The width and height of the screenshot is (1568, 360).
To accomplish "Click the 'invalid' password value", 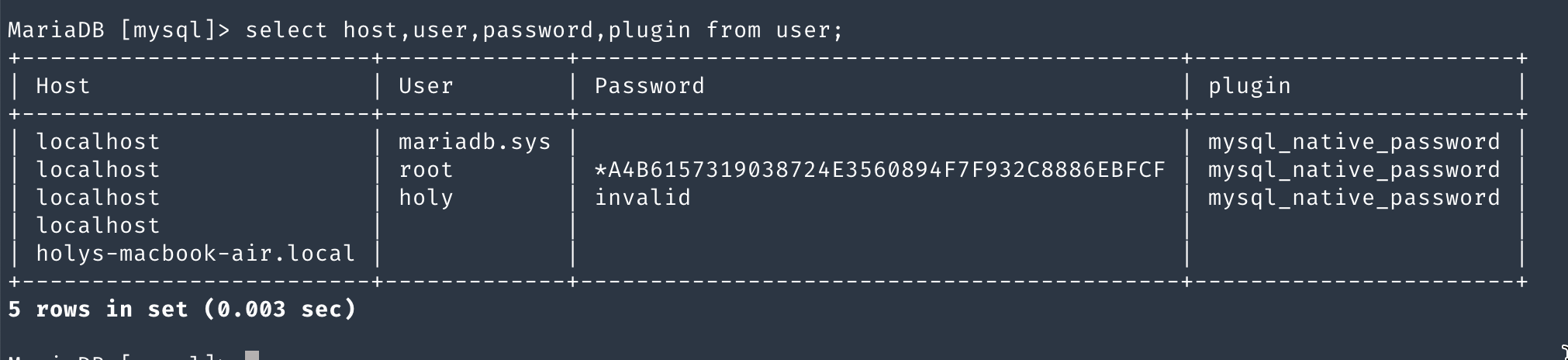I will coord(642,198).
